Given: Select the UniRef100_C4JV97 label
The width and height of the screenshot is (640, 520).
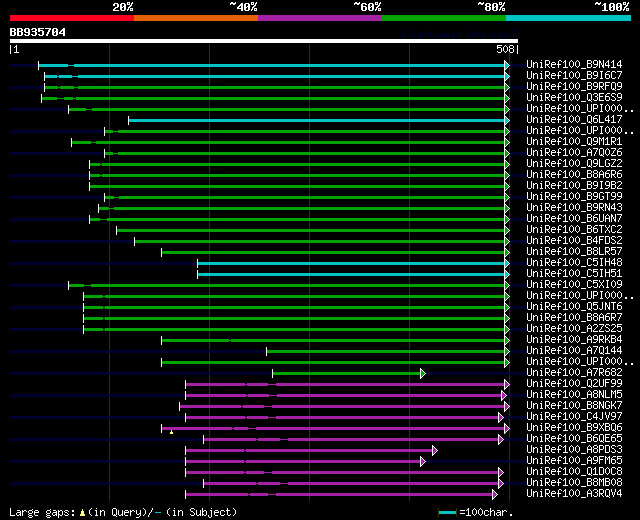Looking at the screenshot, I should coord(574,417).
